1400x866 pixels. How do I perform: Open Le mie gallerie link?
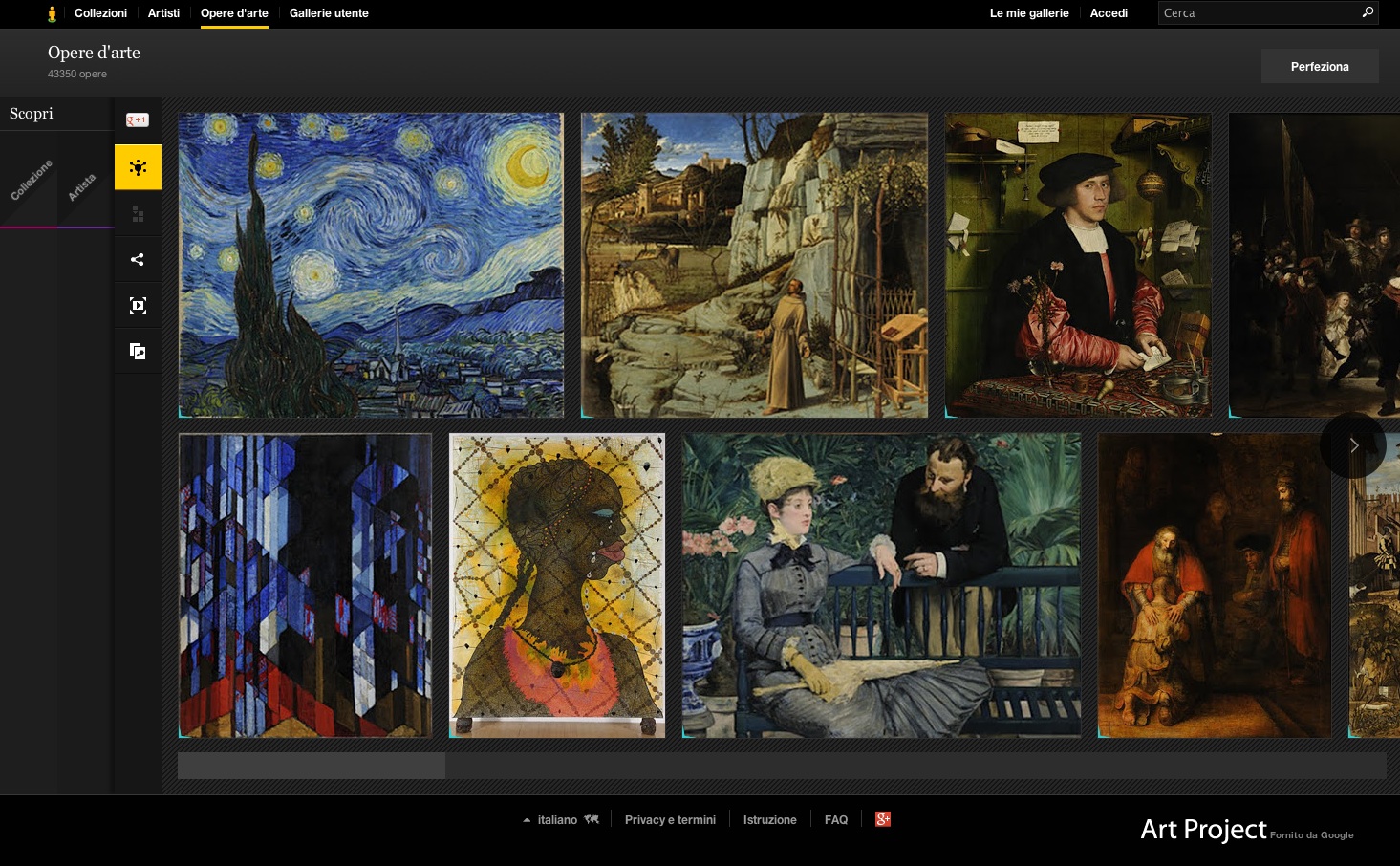1029,13
